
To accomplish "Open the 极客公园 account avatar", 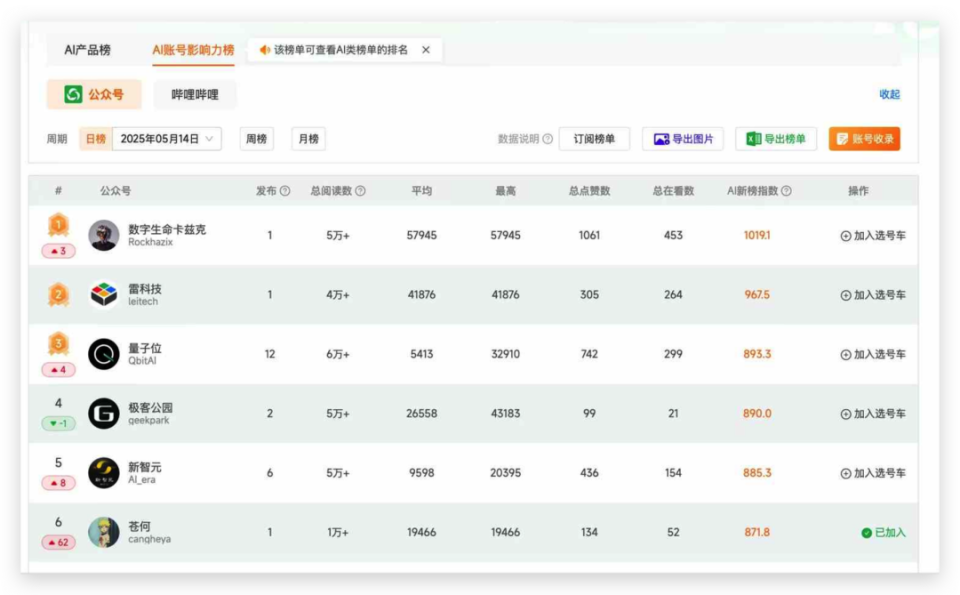I will [103, 413].
